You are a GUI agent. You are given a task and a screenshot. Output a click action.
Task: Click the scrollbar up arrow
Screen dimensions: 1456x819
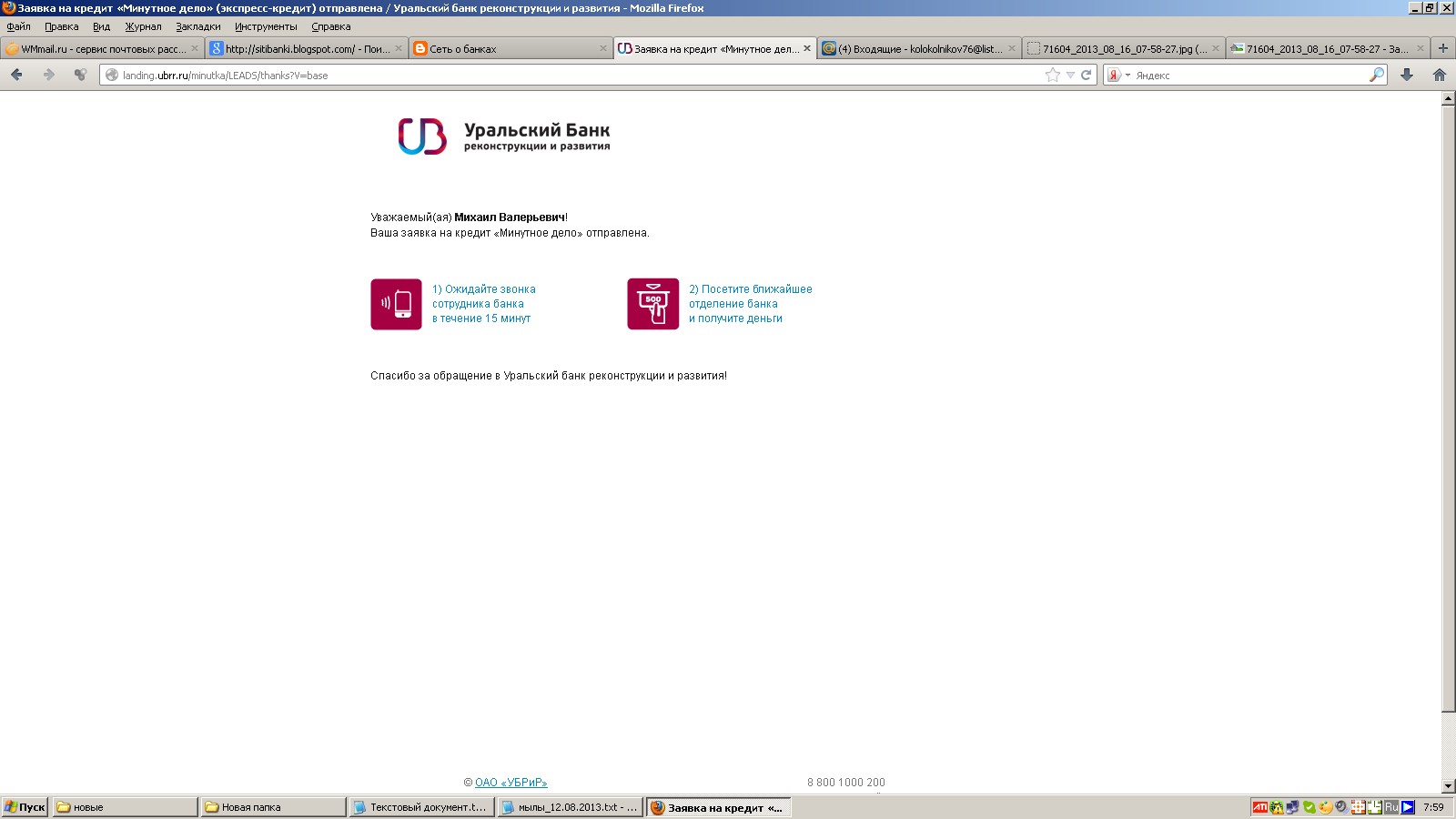(1449, 99)
